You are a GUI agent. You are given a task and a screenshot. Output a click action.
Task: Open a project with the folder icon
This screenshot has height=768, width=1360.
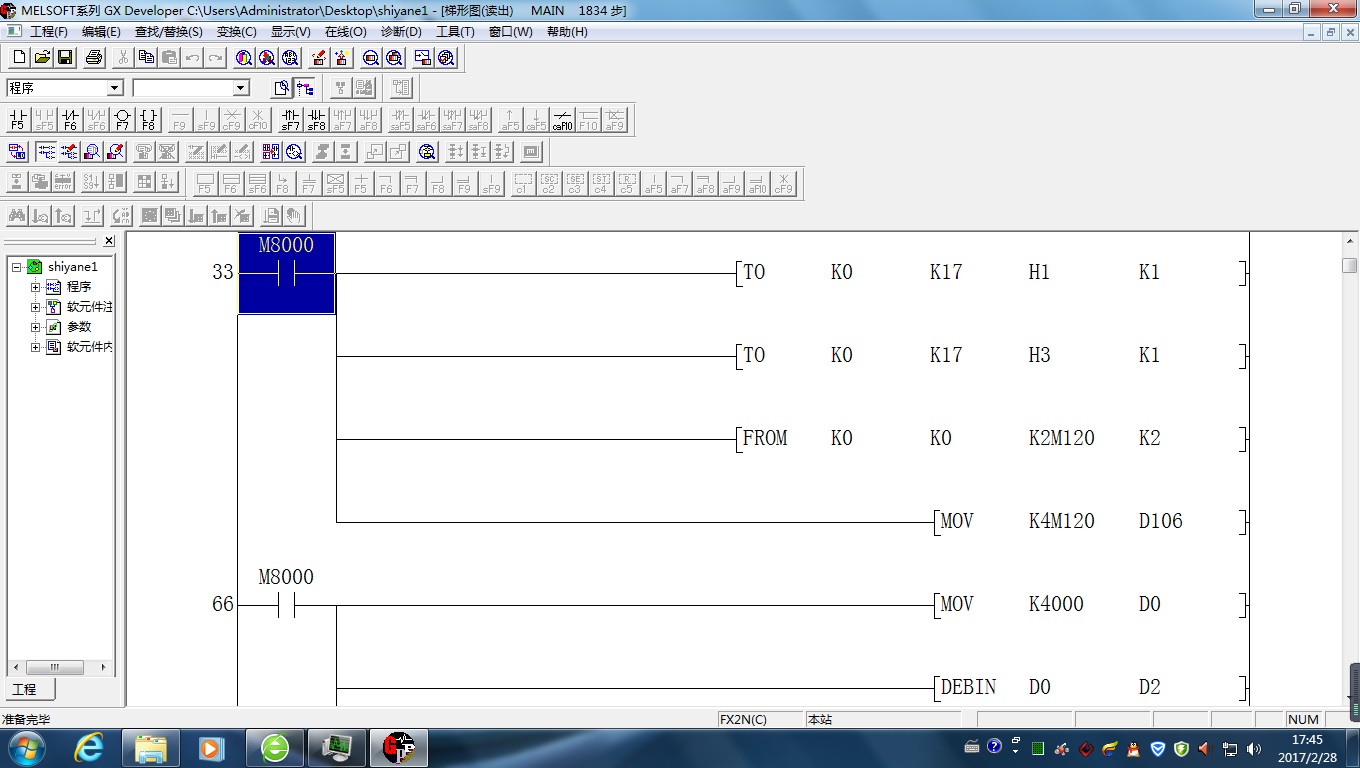(x=42, y=58)
